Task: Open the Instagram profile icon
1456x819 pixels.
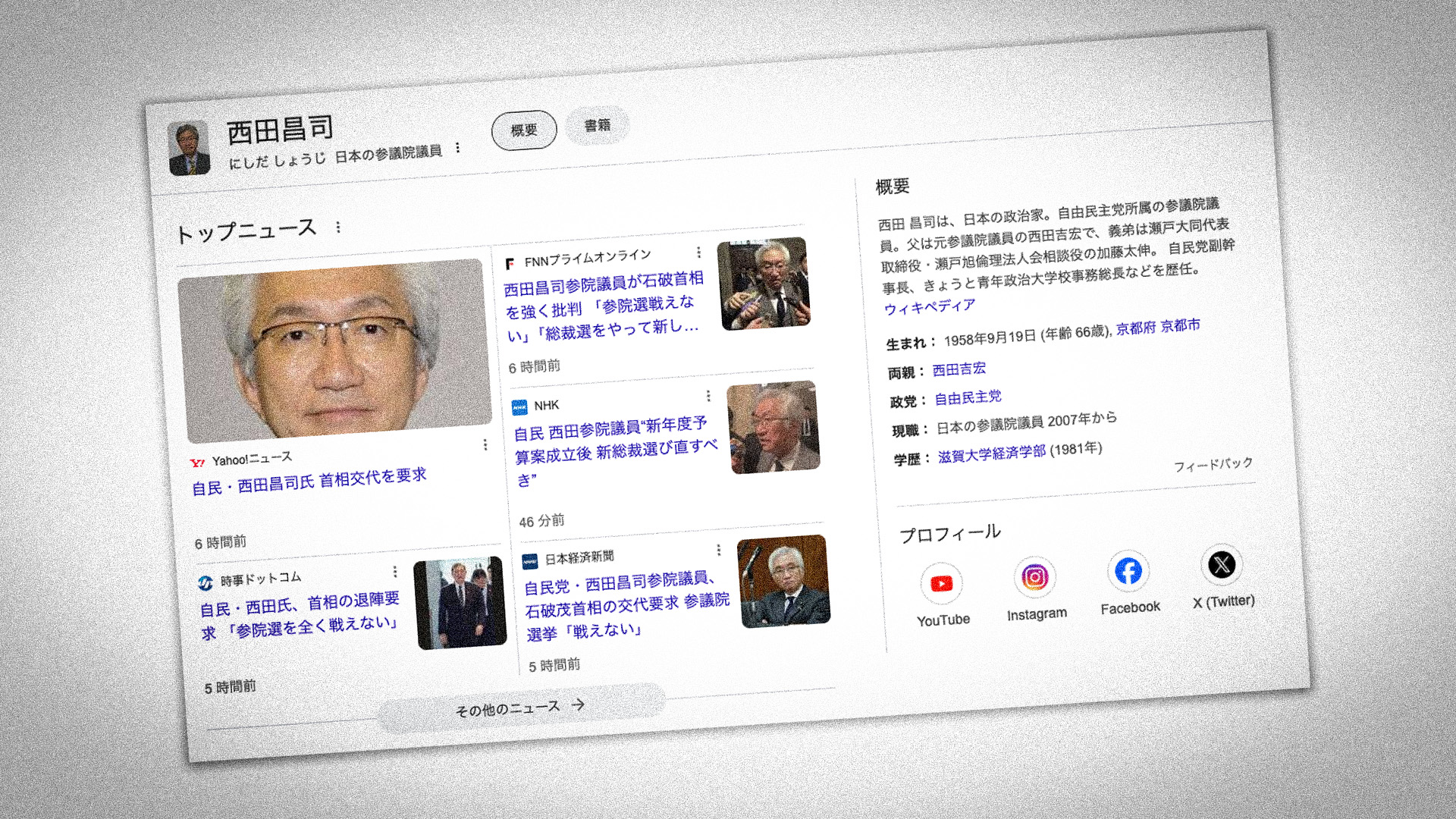Action: (x=1034, y=577)
